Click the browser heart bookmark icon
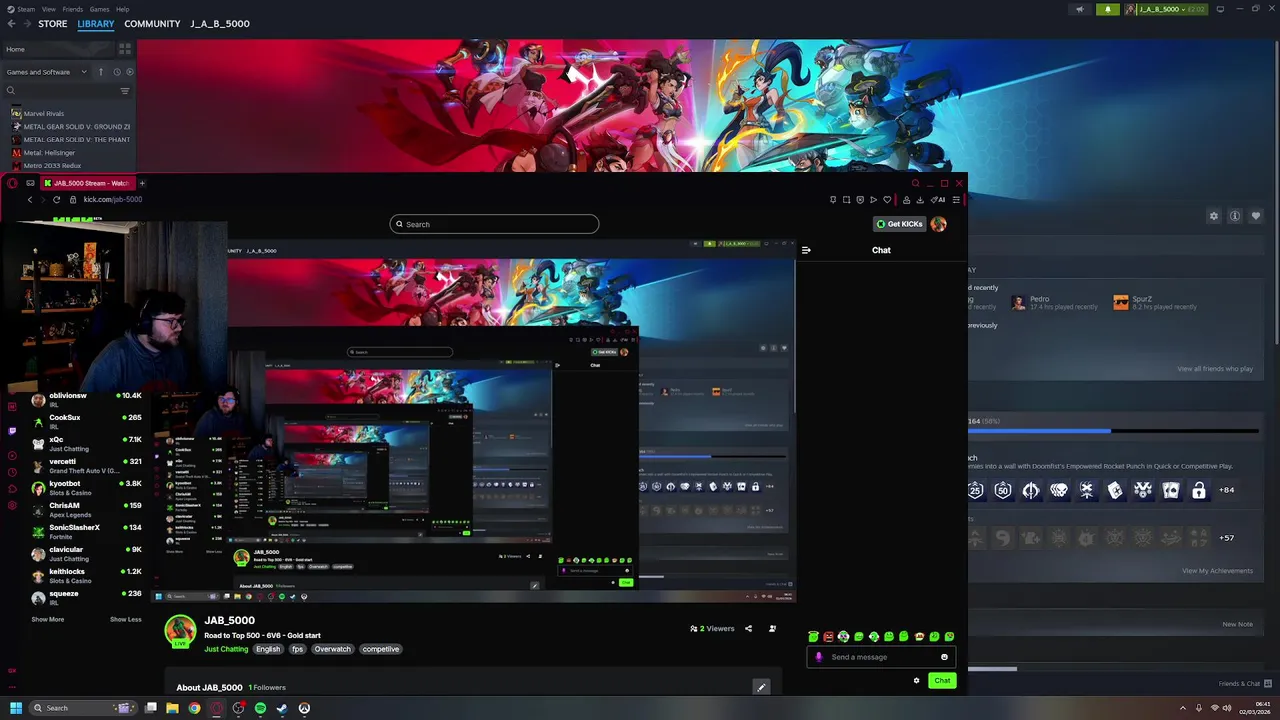The width and height of the screenshot is (1280, 720). [x=887, y=200]
